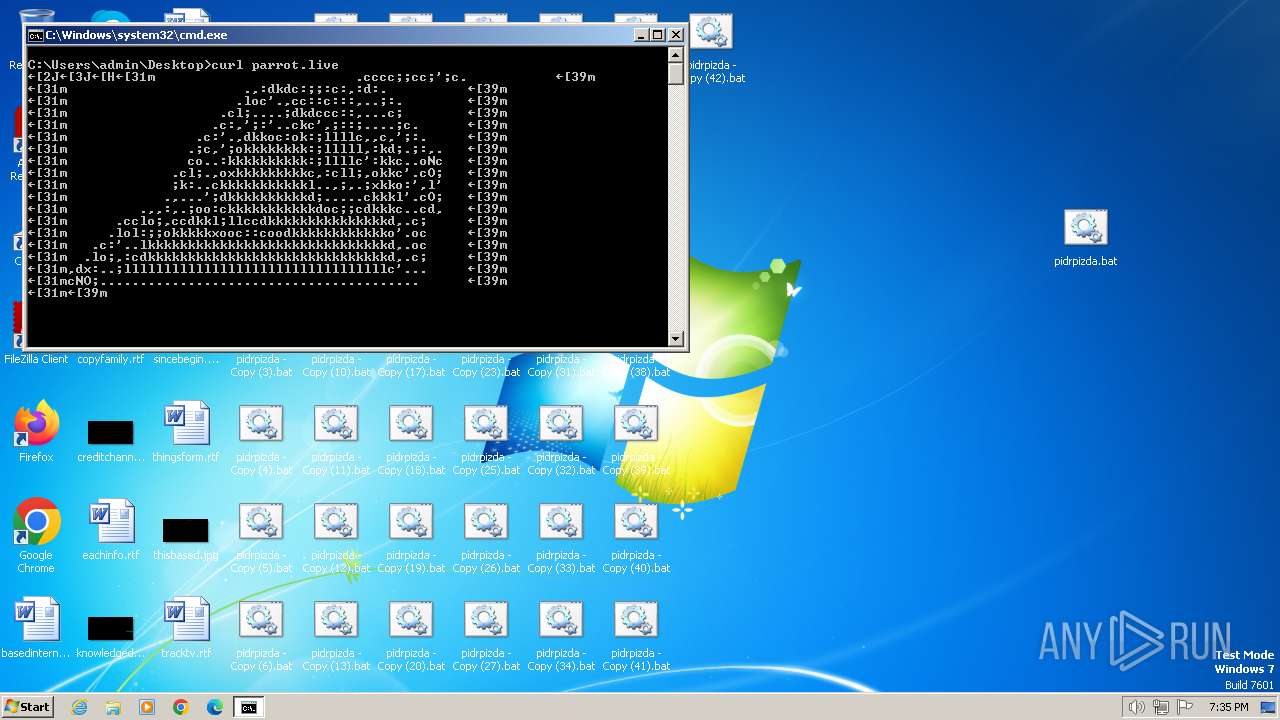Viewport: 1280px width, 720px height.
Task: Select pidrpizda - Copy (33).bat icon
Action: [x=561, y=522]
